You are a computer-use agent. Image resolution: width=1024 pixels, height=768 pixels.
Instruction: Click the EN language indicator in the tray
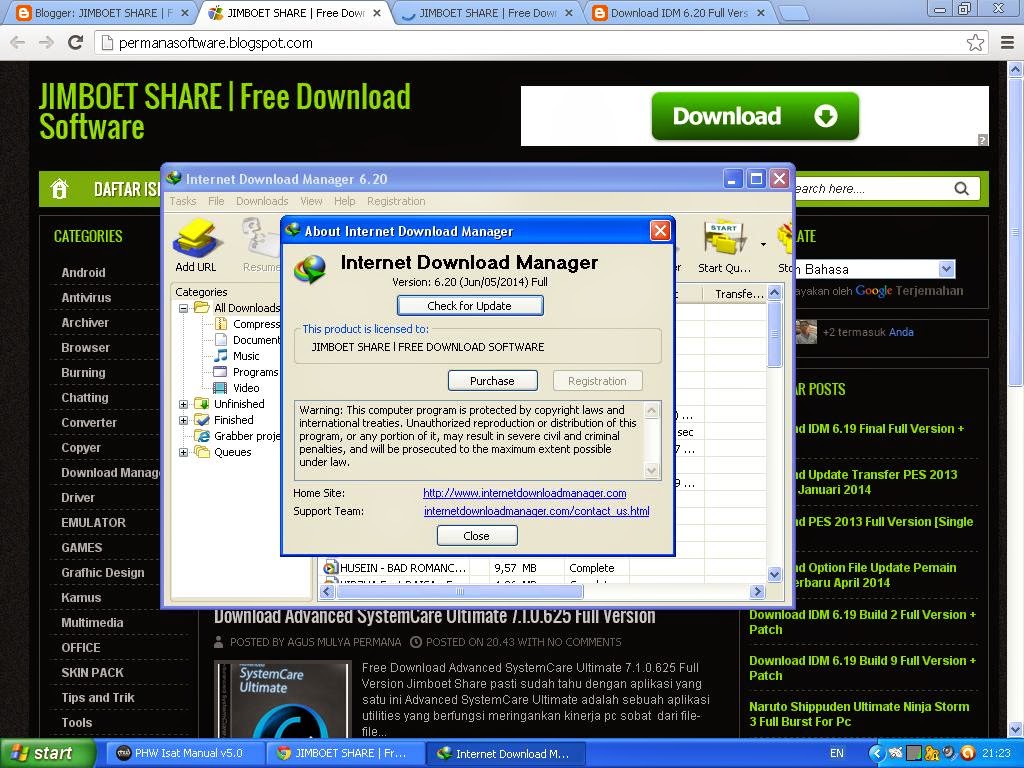pyautogui.click(x=837, y=753)
